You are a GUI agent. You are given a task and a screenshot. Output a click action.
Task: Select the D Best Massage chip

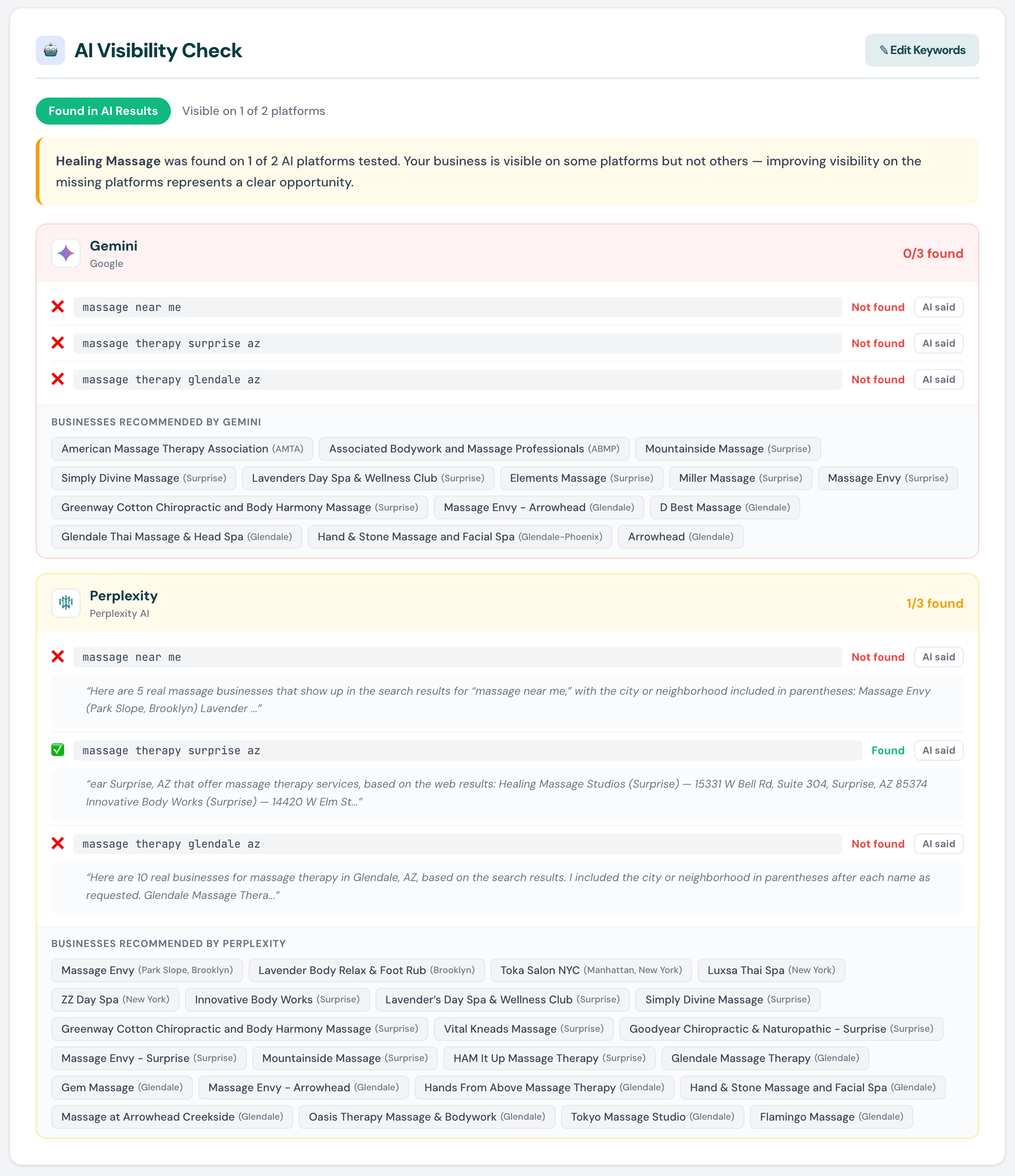725,507
